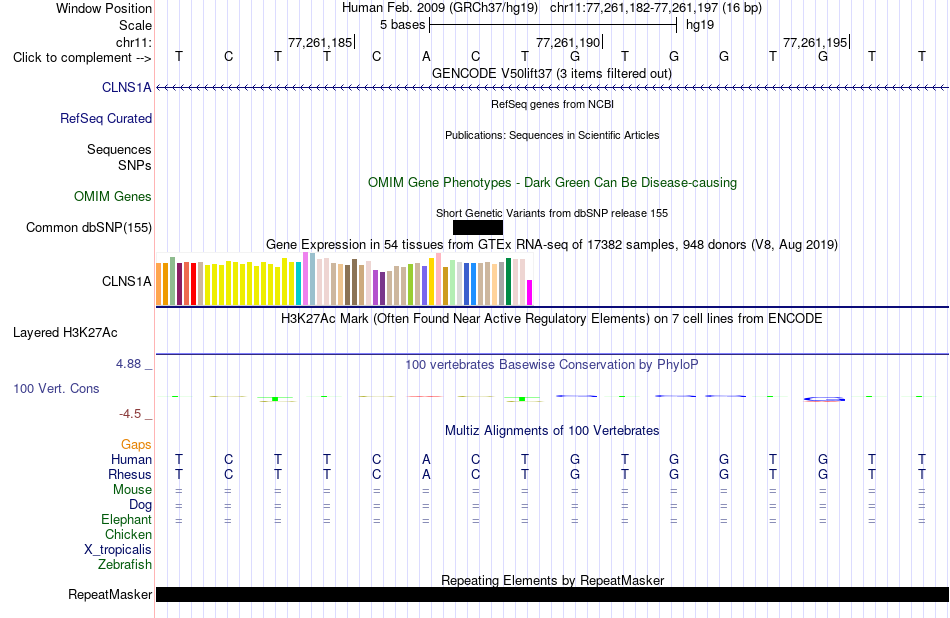Image resolution: width=950 pixels, height=618 pixels.
Task: Select the Elephant species row label
Action: pyautogui.click(x=126, y=519)
